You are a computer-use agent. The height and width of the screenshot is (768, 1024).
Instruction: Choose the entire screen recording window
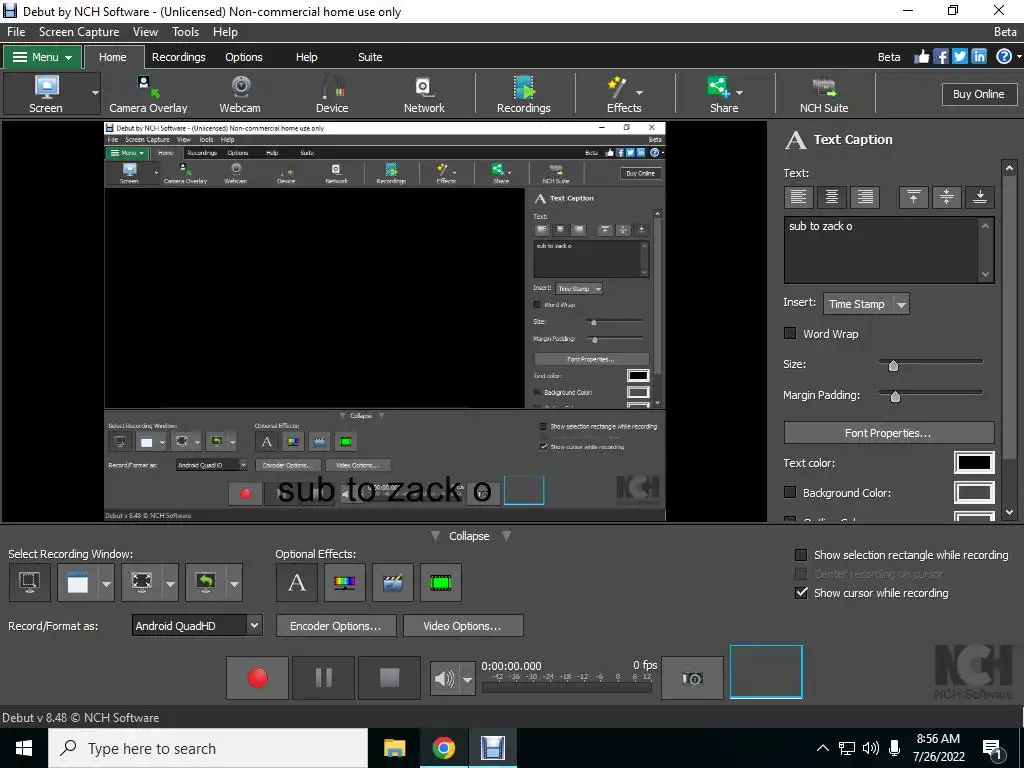pyautogui.click(x=29, y=582)
